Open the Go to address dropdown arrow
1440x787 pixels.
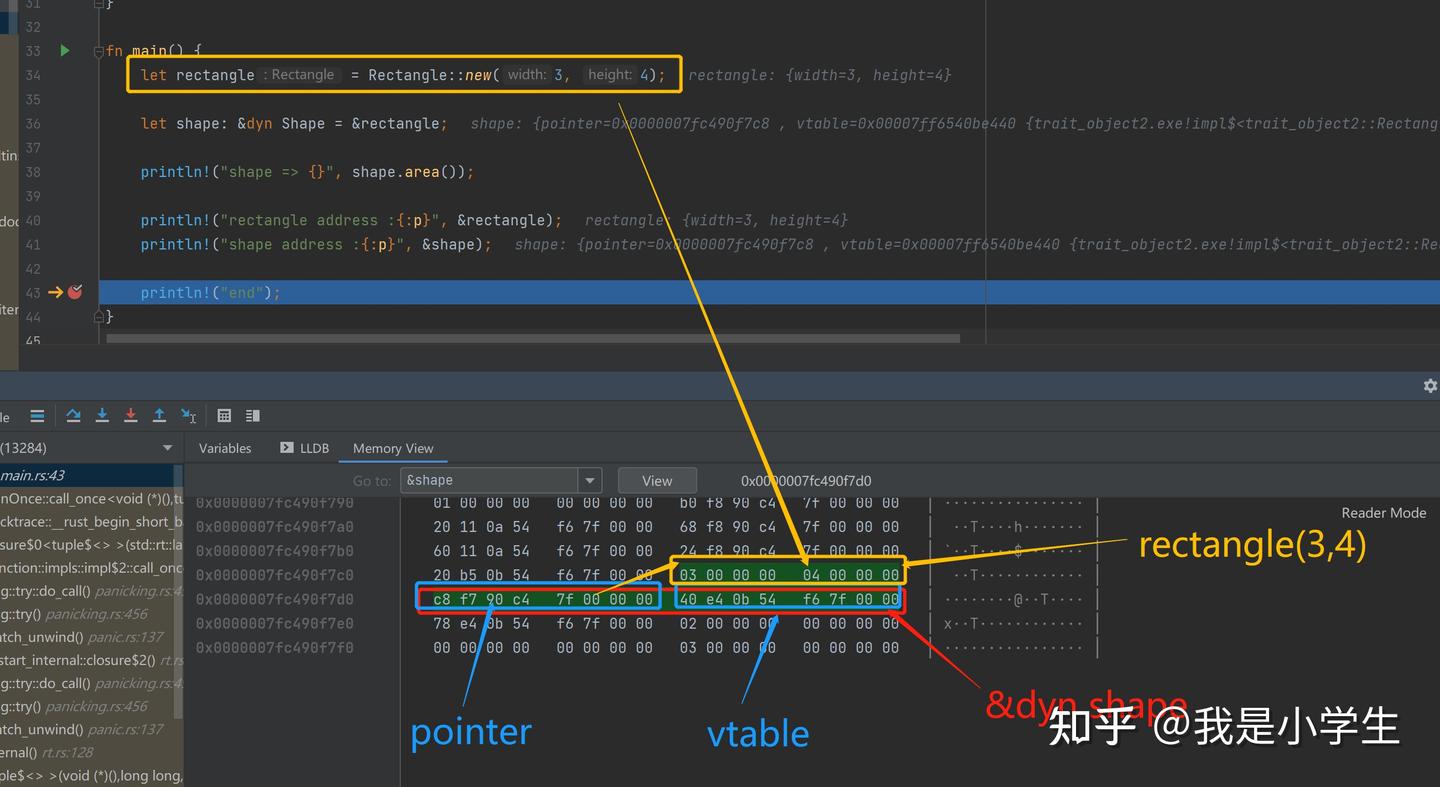coord(591,481)
